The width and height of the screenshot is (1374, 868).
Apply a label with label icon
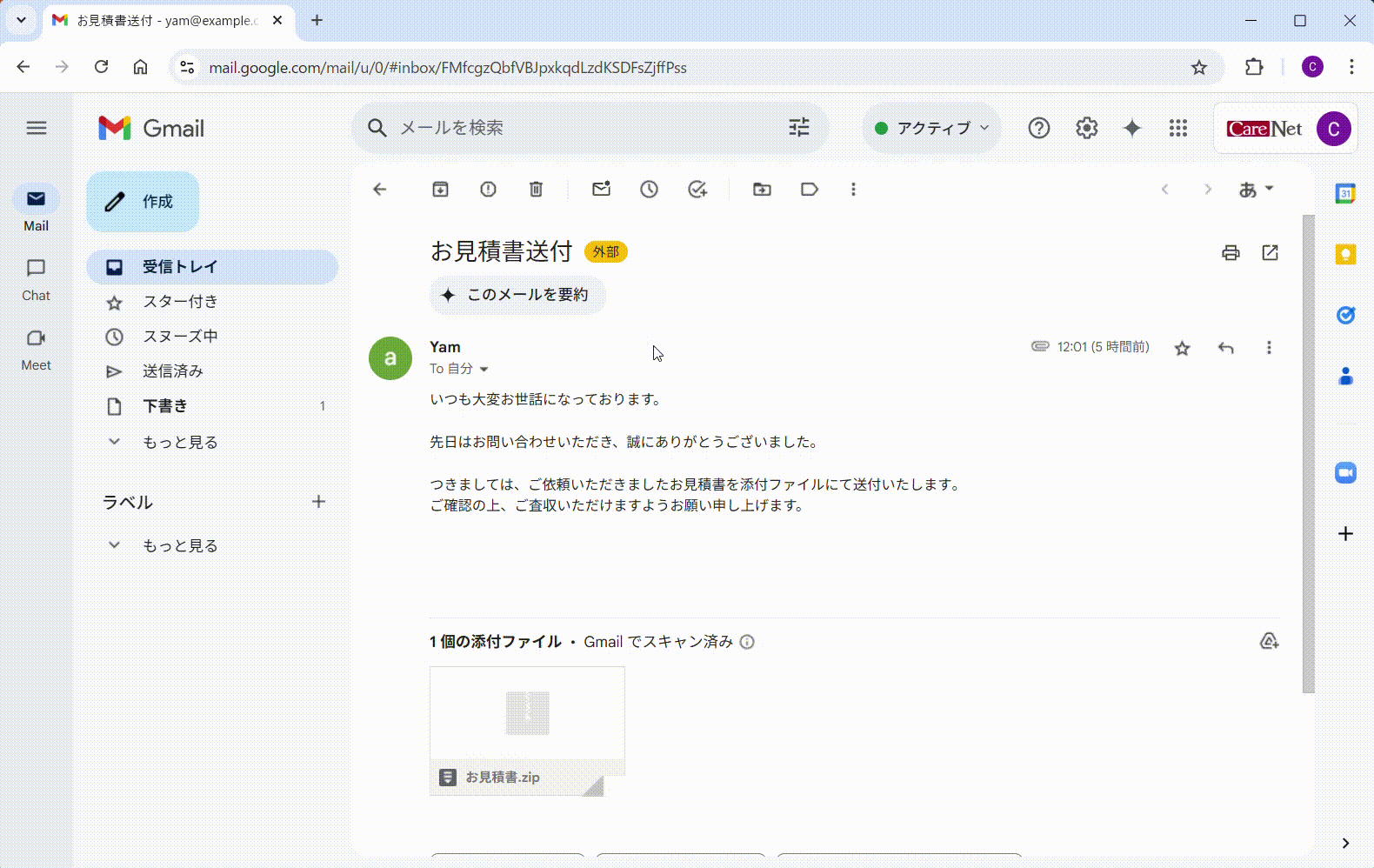[x=810, y=190]
